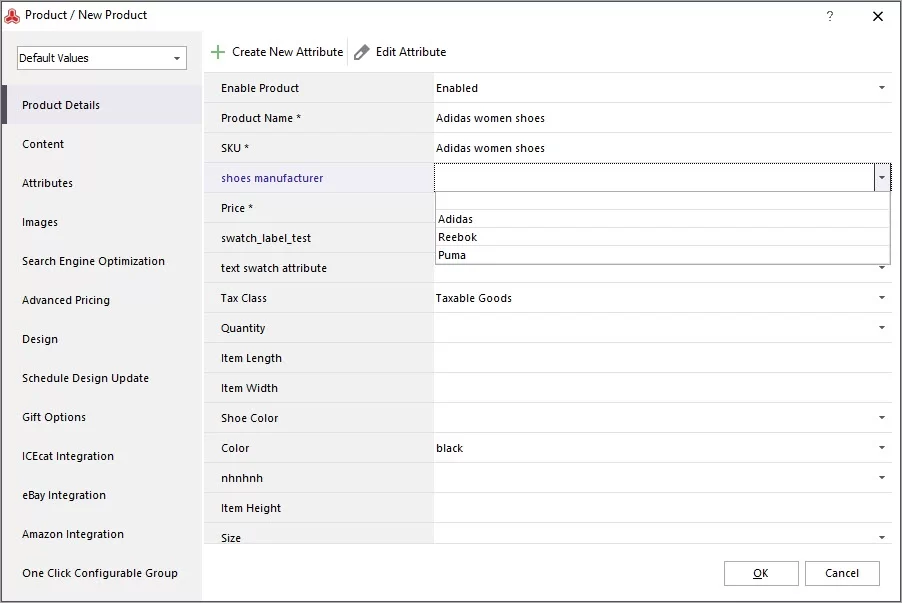Screen dimensions: 902x603
Task: Click the OK button
Action: [761, 573]
